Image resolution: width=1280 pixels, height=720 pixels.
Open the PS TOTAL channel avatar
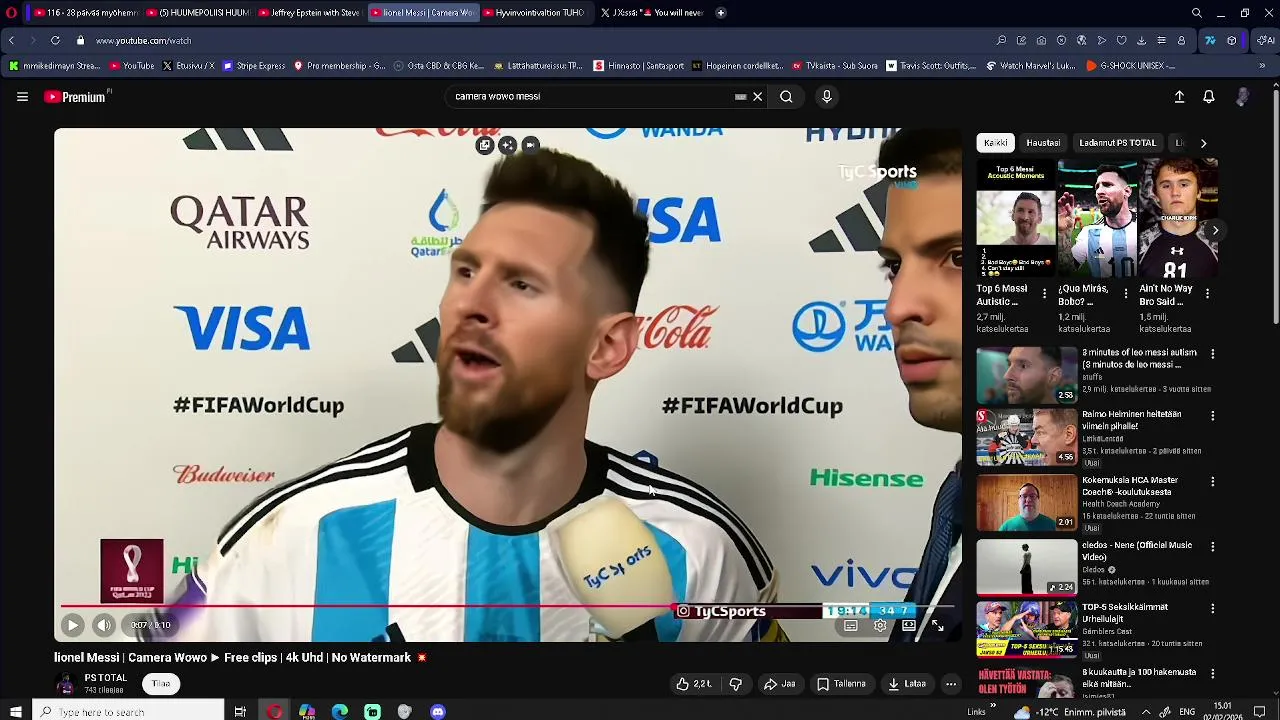pyautogui.click(x=66, y=684)
